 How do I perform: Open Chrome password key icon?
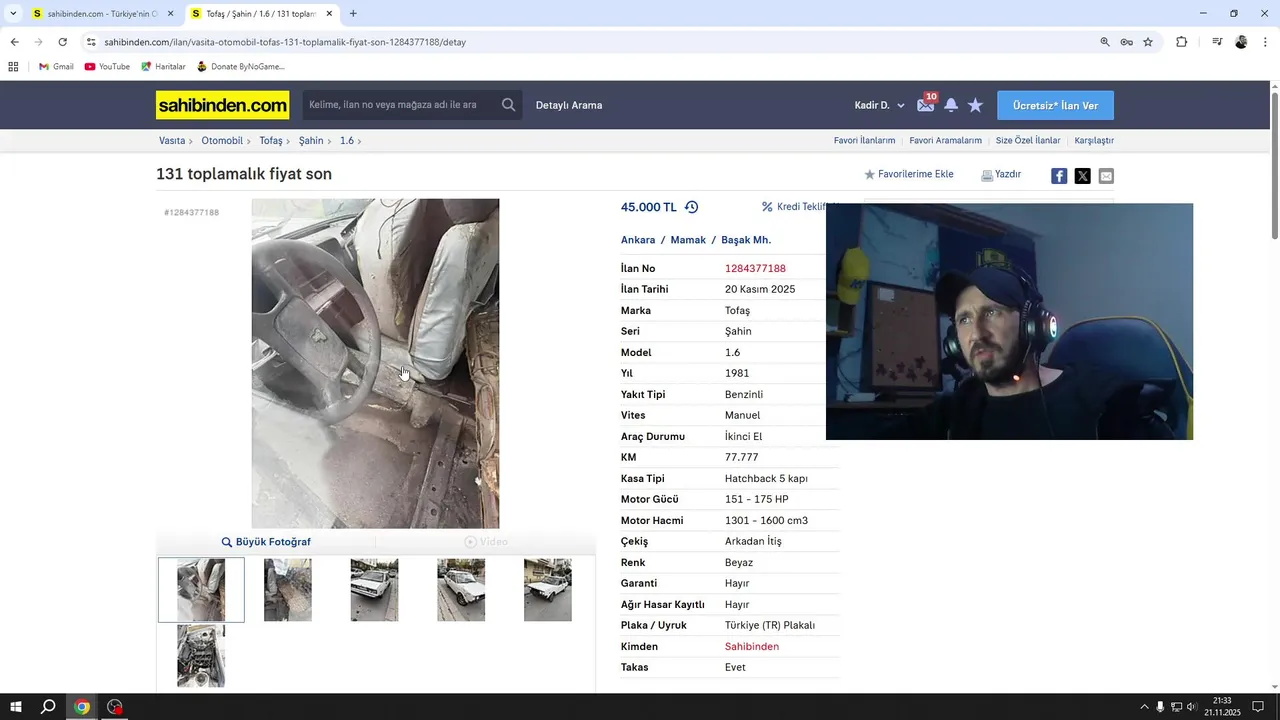click(x=1126, y=42)
